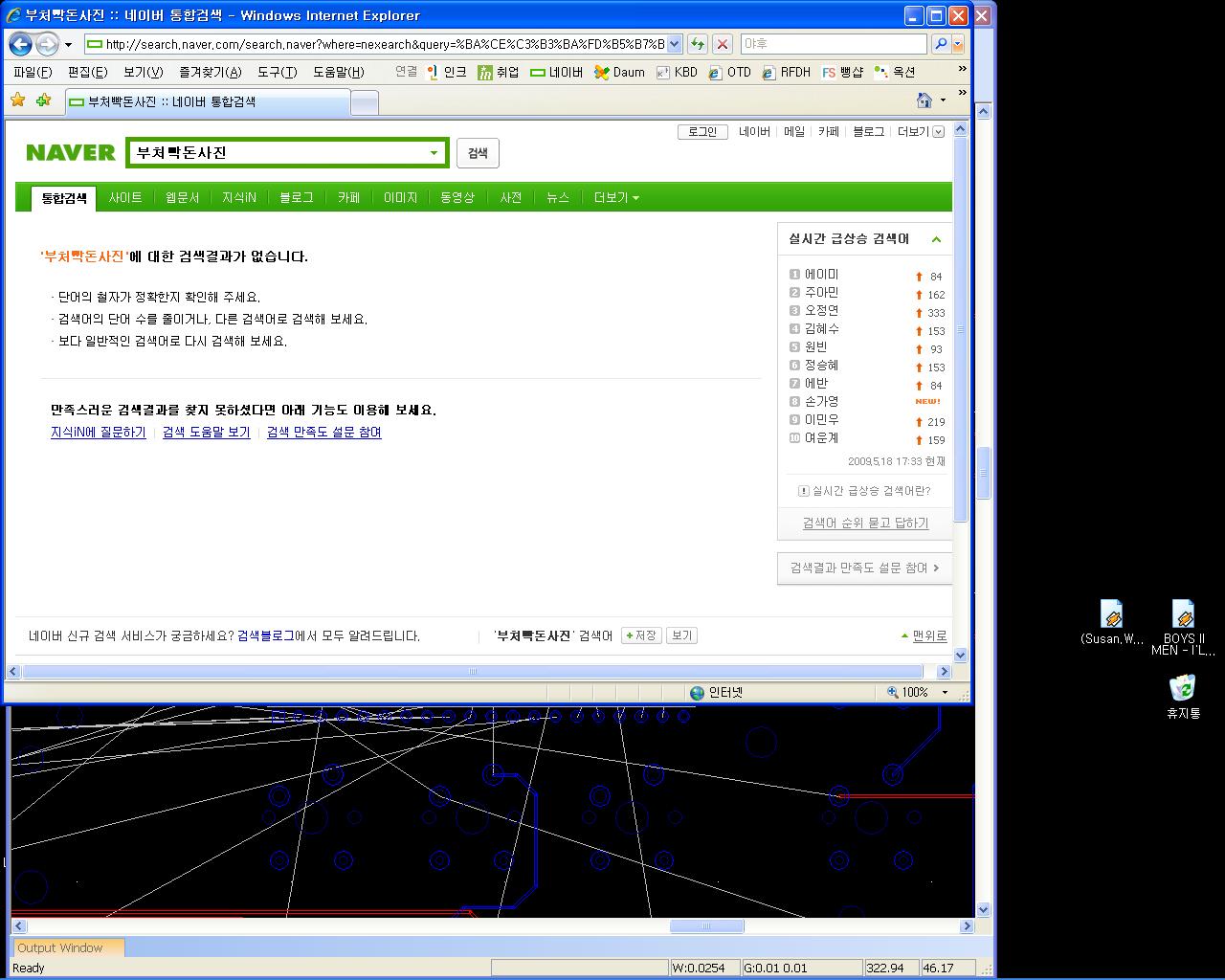1225x980 pixels.
Task: Open the recent pages dropdown arrow
Action: [x=69, y=44]
